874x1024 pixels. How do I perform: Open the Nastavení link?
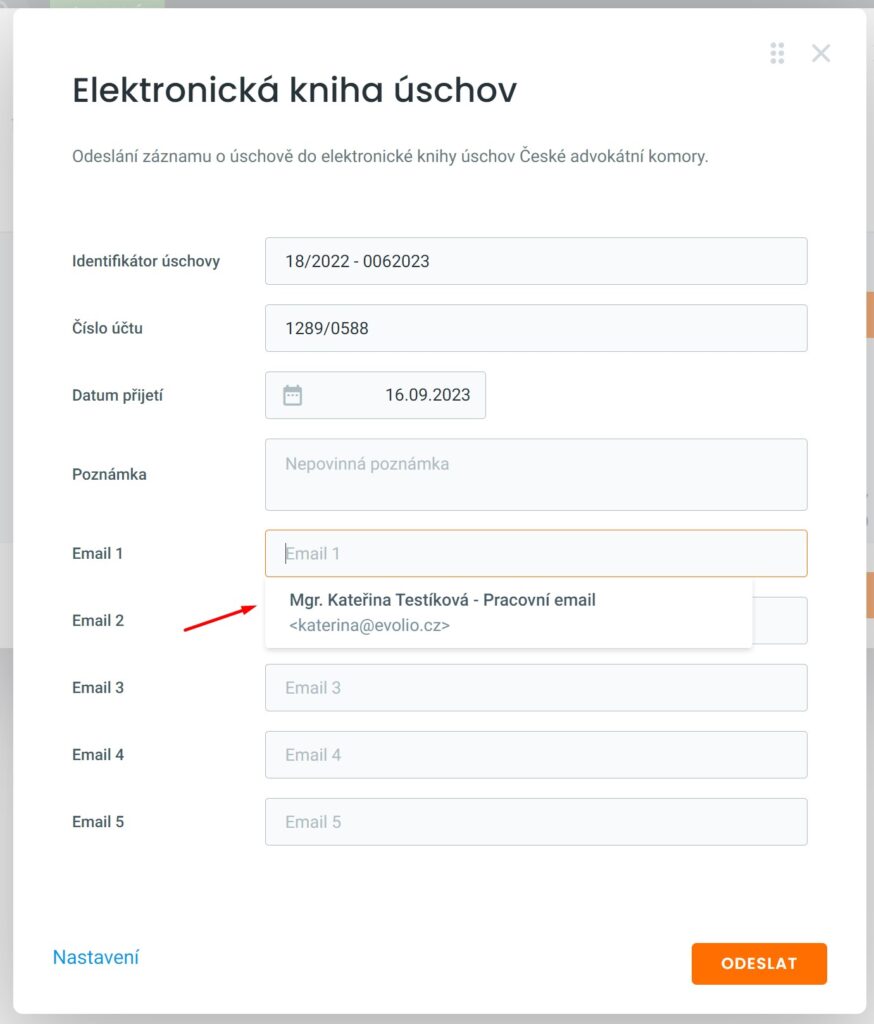click(x=96, y=957)
